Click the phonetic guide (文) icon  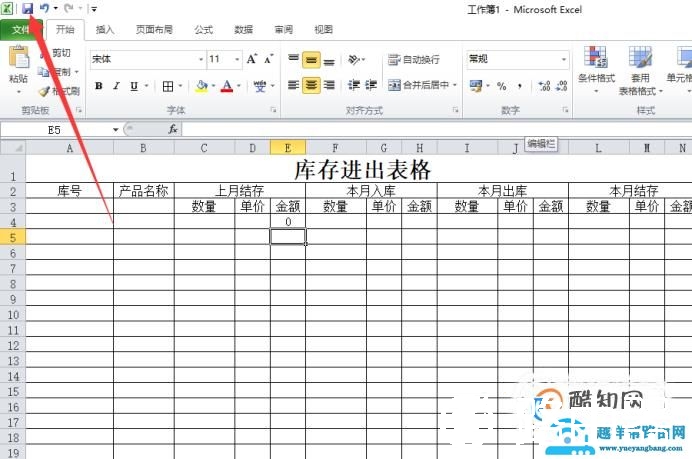click(x=260, y=86)
